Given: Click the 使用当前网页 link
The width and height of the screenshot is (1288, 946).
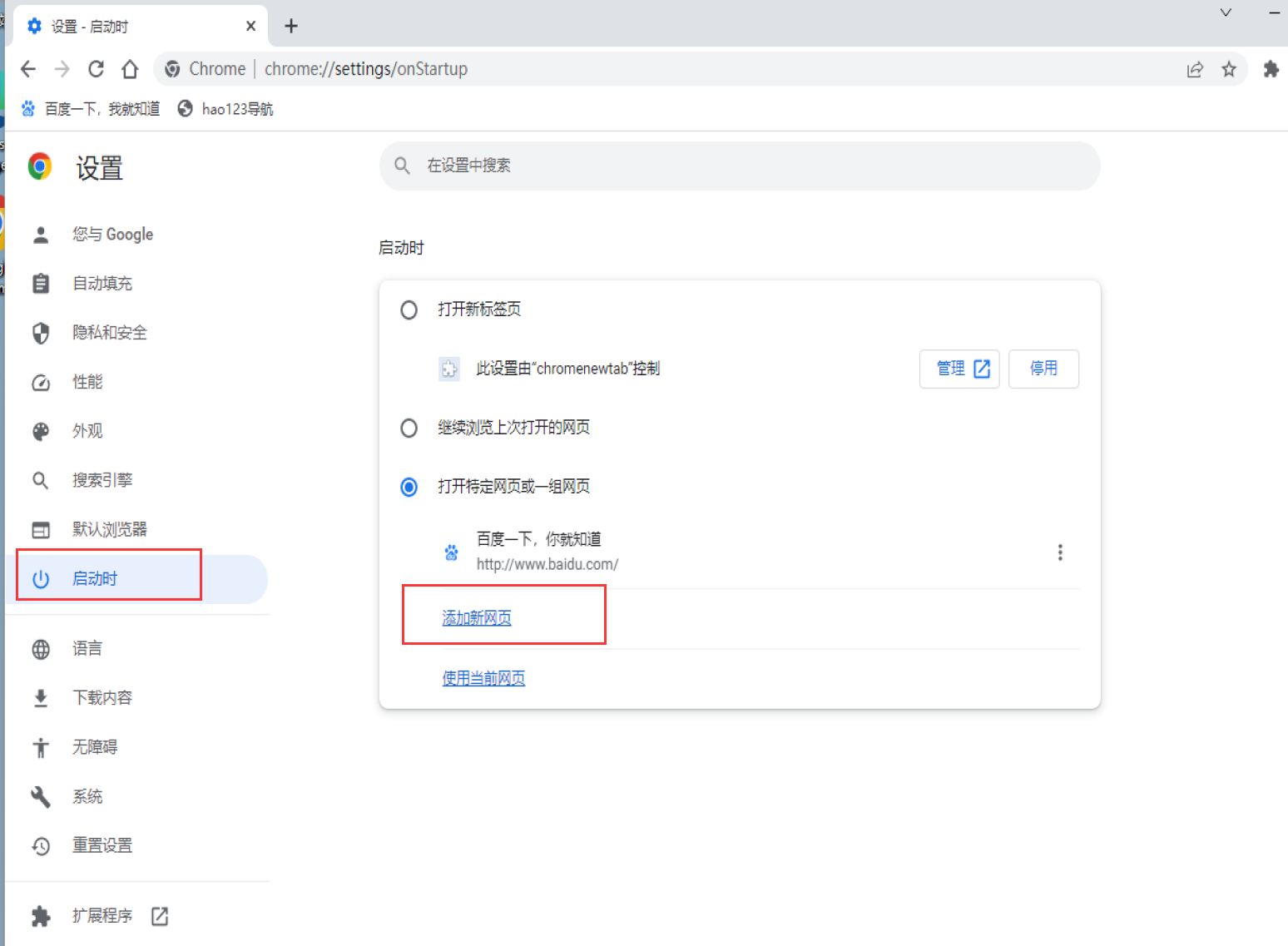Looking at the screenshot, I should 483,678.
